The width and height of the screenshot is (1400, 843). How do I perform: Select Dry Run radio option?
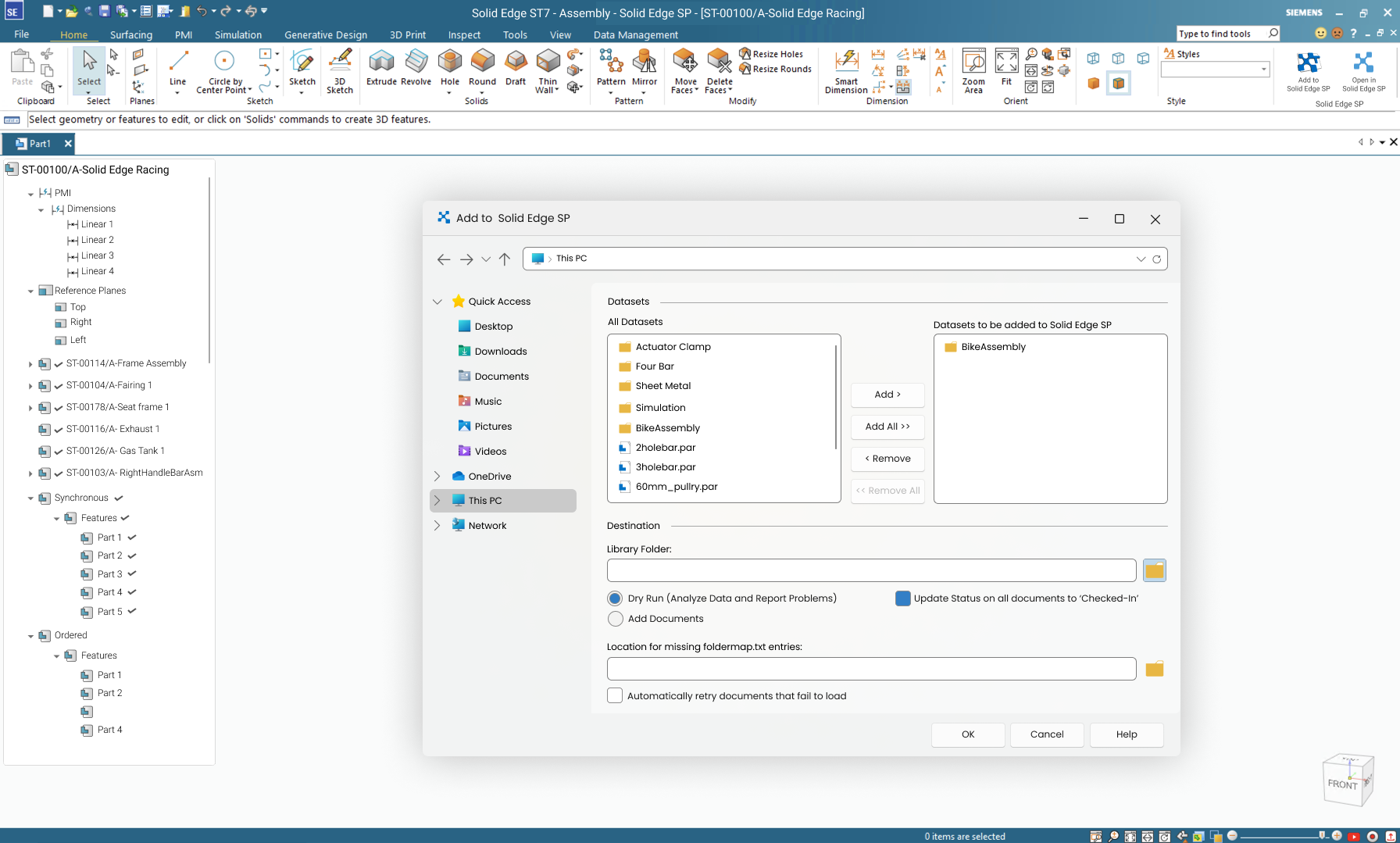point(616,598)
